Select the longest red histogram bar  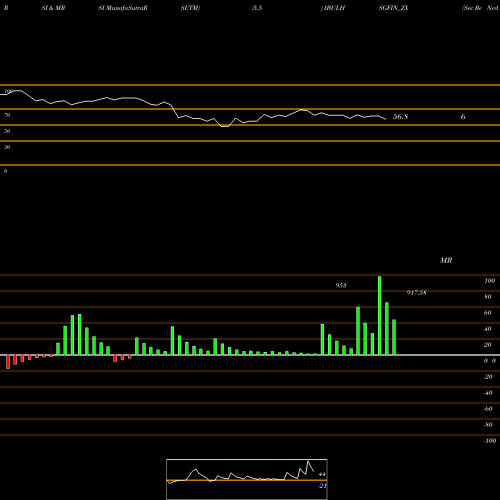(8, 362)
